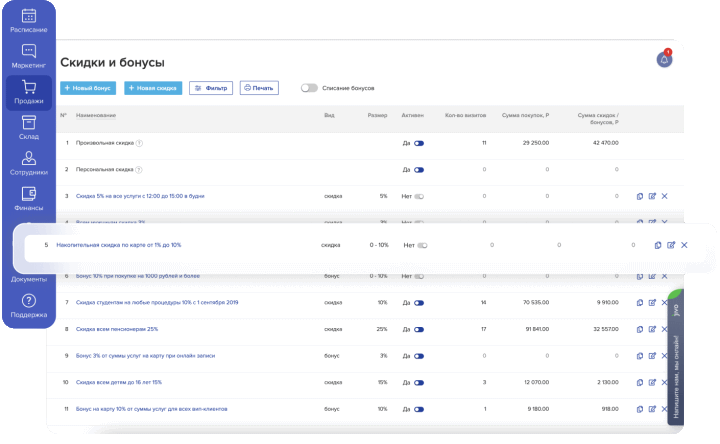Open the Сотрудники person icon
This screenshot has height=444, width=720.
click(x=28, y=158)
